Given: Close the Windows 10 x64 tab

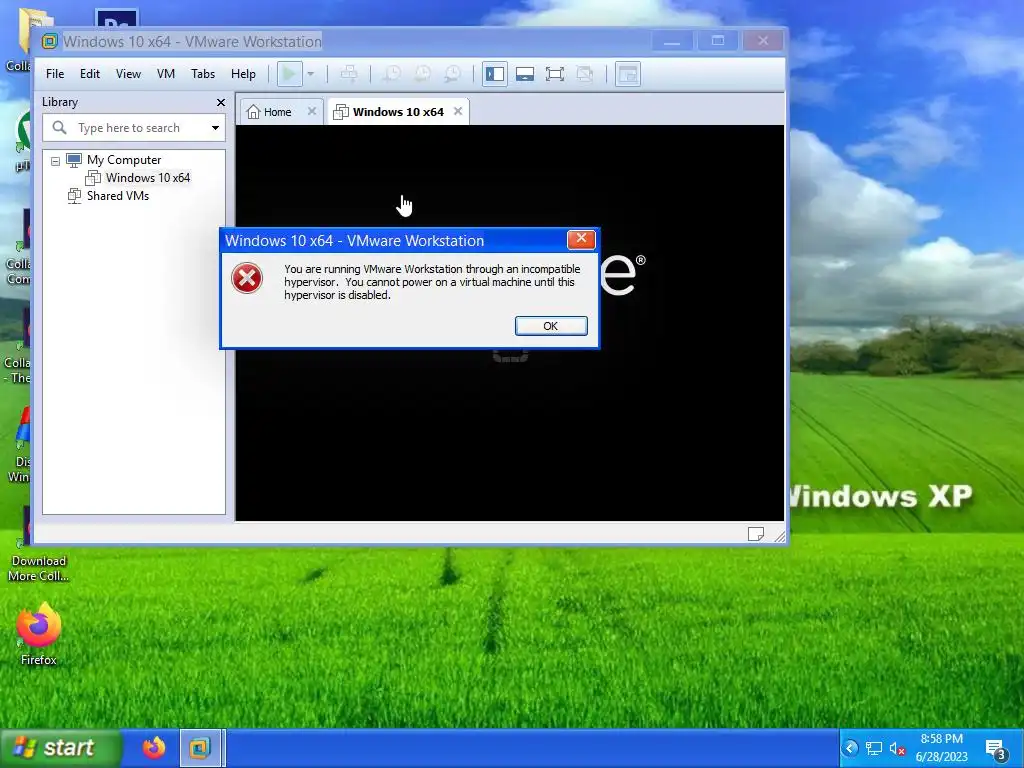Looking at the screenshot, I should pyautogui.click(x=458, y=111).
